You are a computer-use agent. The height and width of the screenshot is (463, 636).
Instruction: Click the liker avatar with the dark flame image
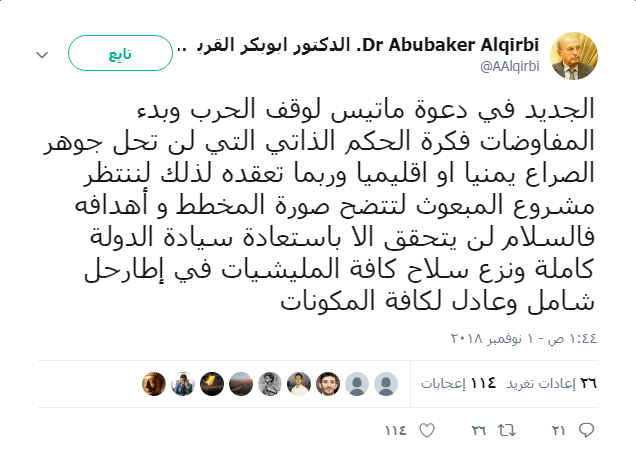pos(212,383)
